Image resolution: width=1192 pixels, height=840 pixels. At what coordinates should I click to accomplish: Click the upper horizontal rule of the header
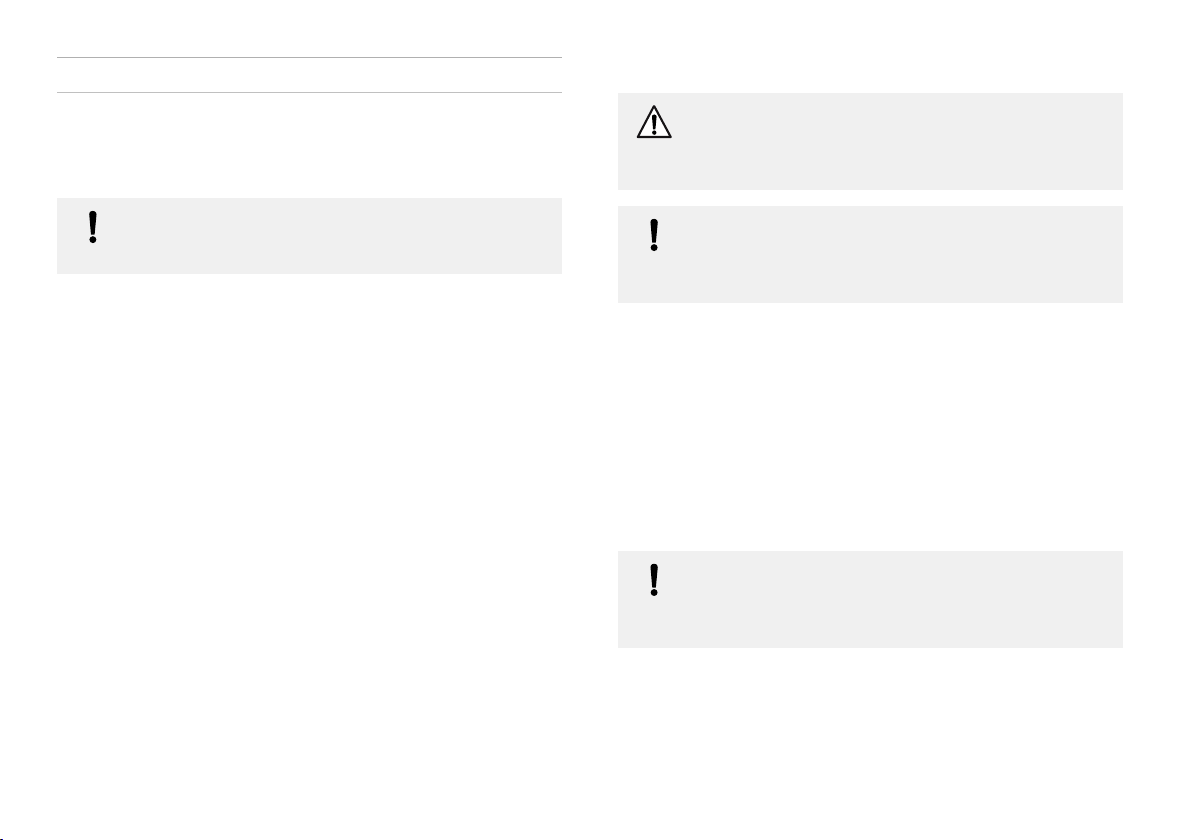(x=309, y=57)
